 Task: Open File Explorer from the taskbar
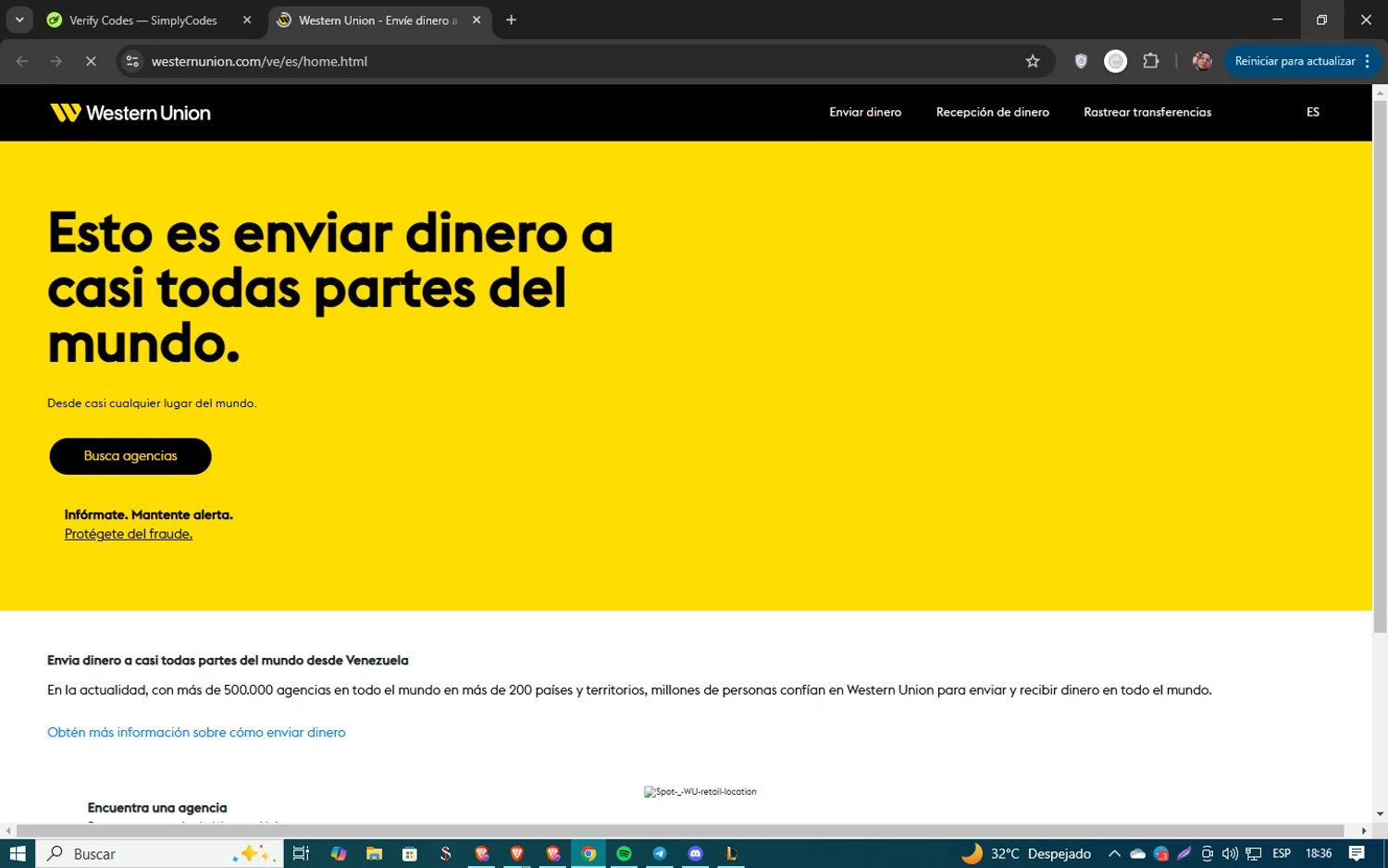374,853
